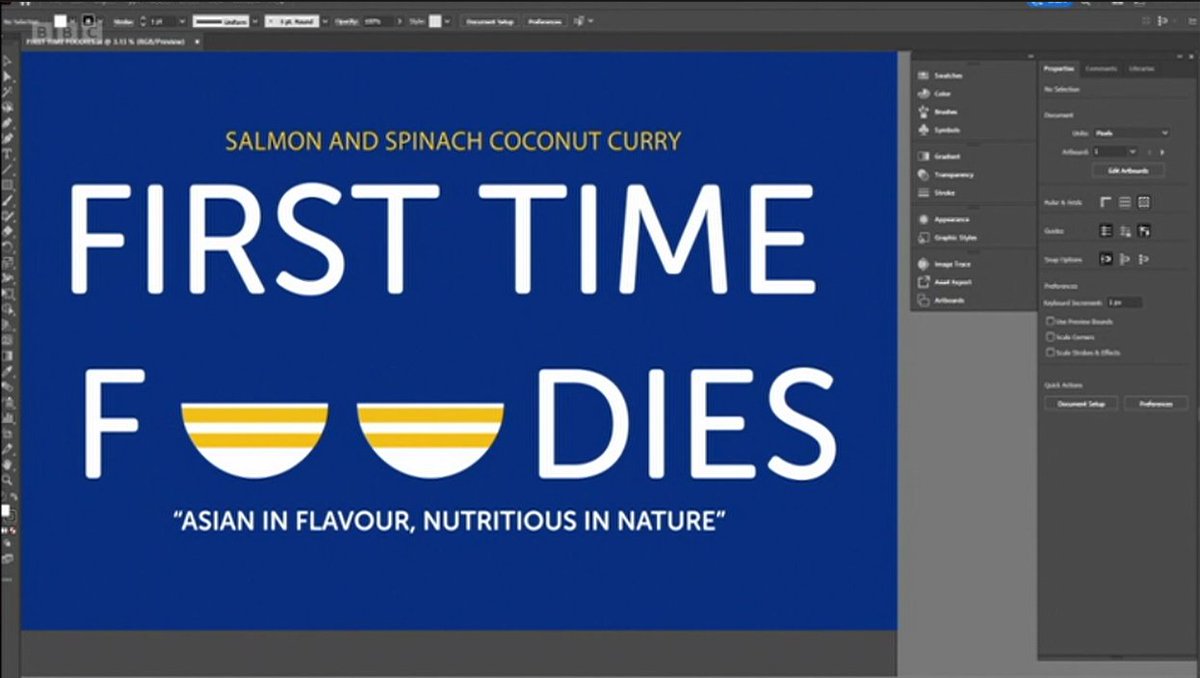Open the 5 pt. Round brush dropdown
Image resolution: width=1200 pixels, height=678 pixels.
tap(325, 21)
